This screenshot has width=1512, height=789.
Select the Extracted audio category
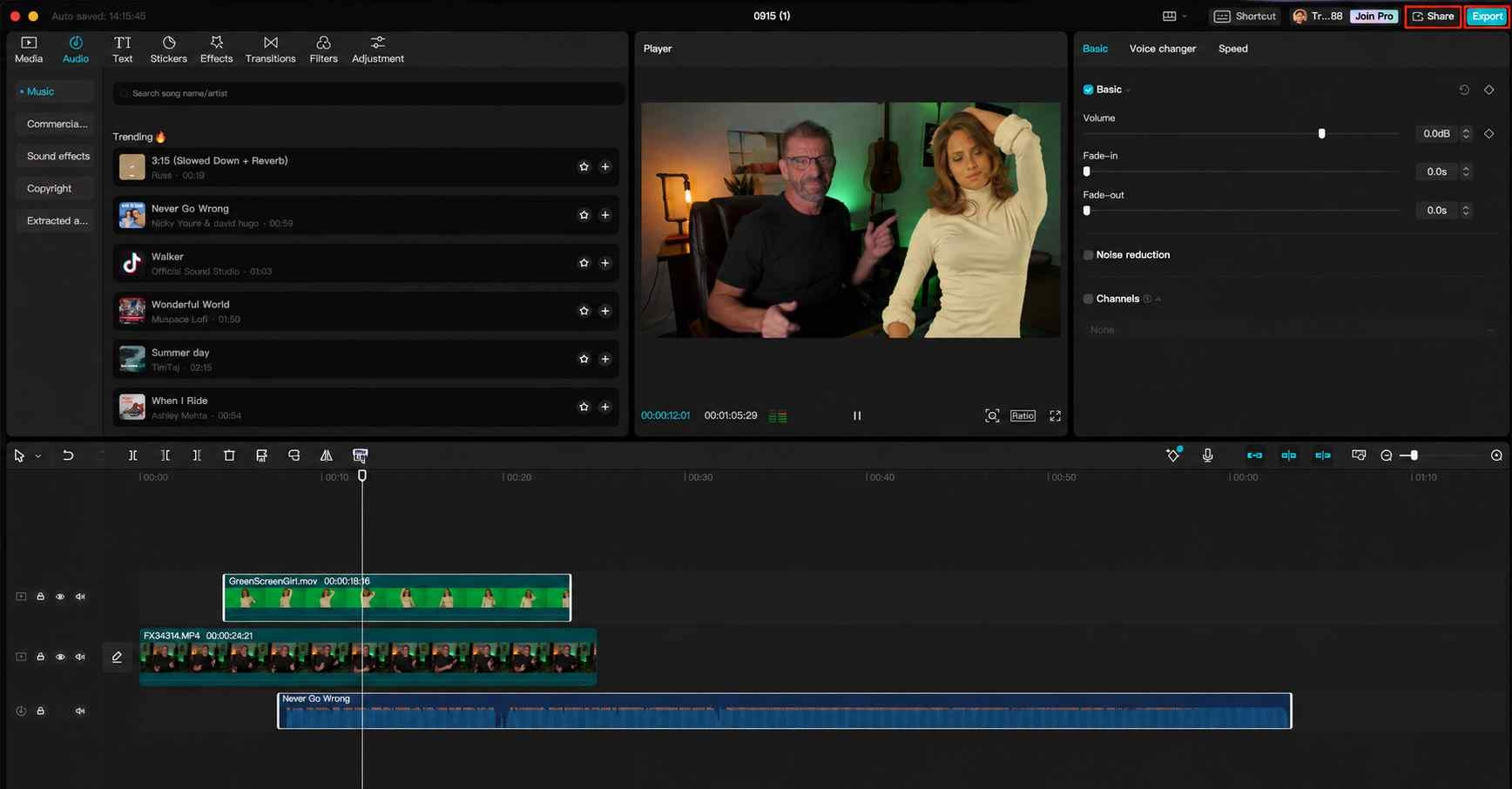(x=54, y=220)
